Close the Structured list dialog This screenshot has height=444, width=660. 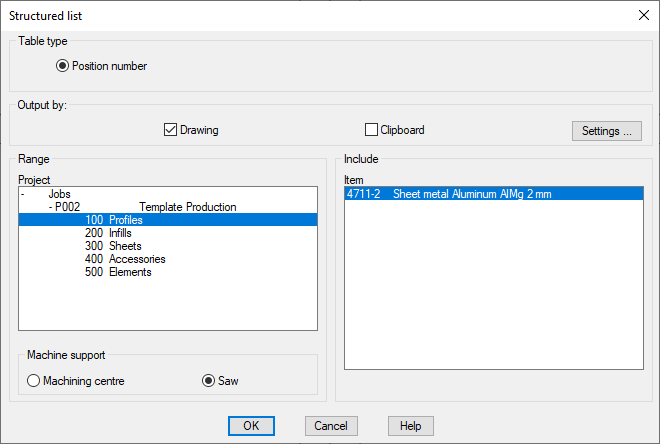click(642, 15)
